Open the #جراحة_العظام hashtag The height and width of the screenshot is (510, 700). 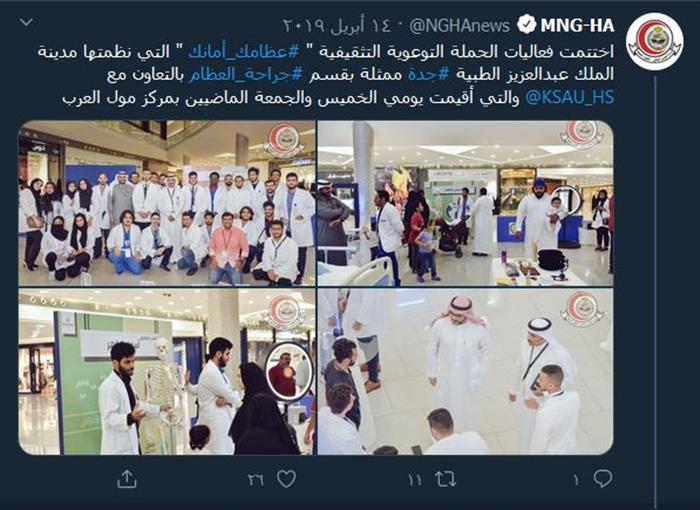pos(245,75)
